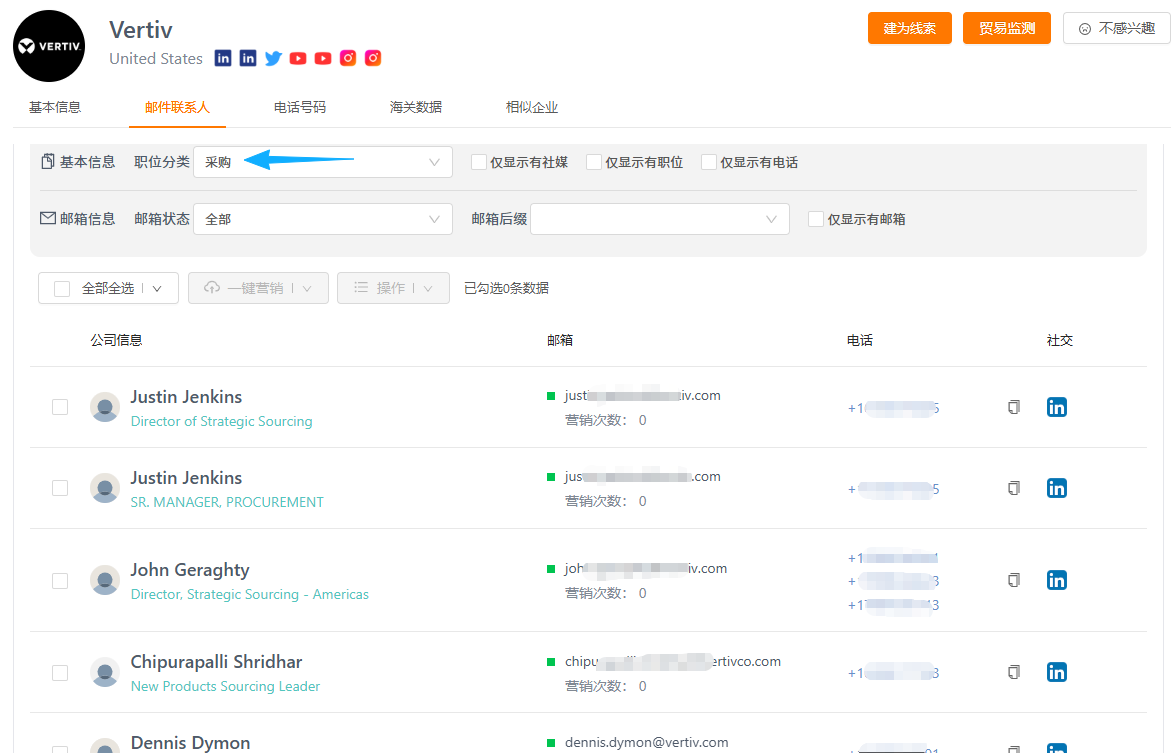This screenshot has height=753, width=1176.
Task: Click the 邮箱信息 envelope icon
Action: click(x=48, y=218)
